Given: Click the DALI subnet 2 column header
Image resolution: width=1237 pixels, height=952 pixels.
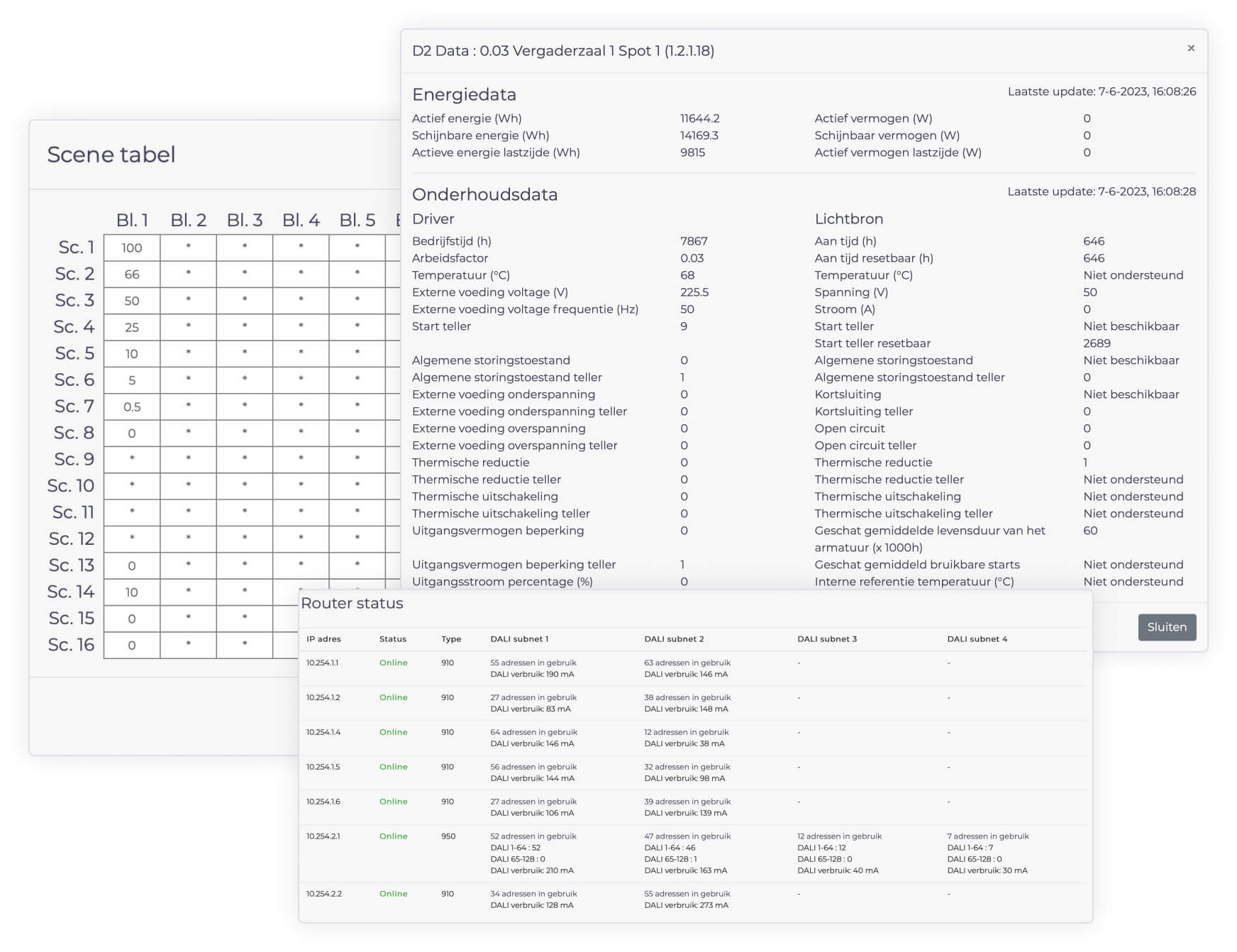Looking at the screenshot, I should coord(674,639).
